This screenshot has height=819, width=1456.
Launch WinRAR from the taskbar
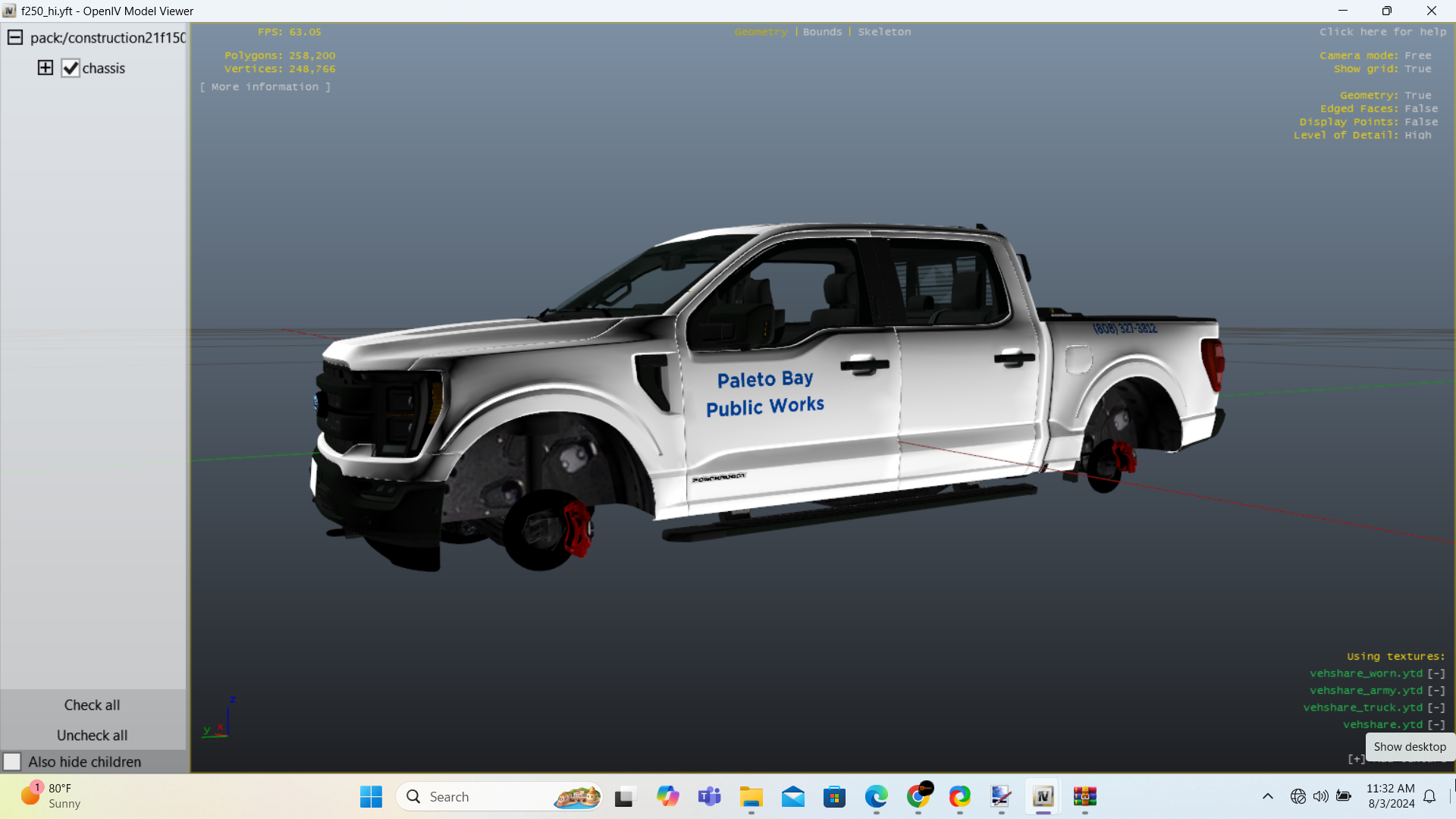coord(1084,796)
